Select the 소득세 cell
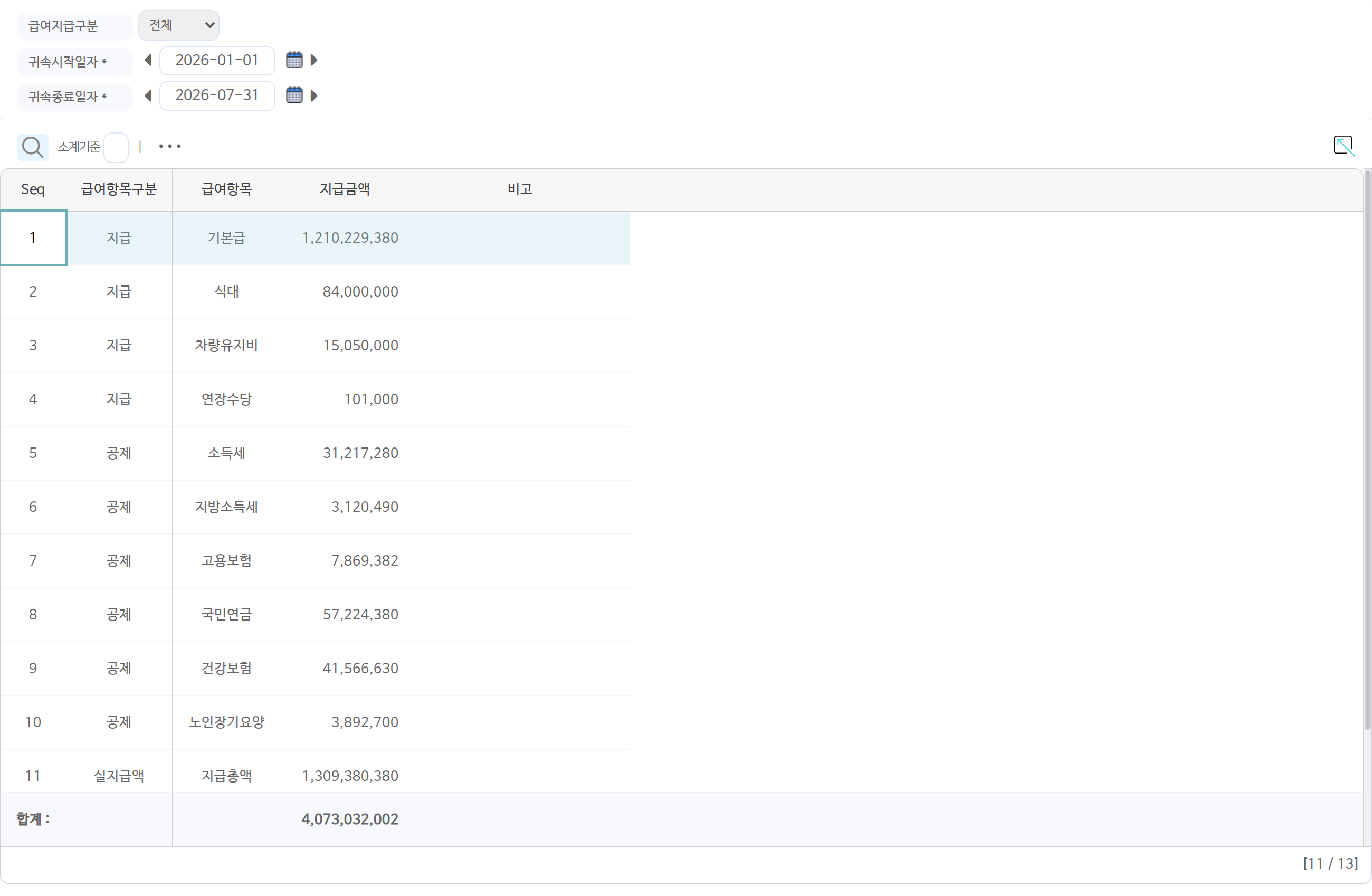1372x896 pixels. (x=226, y=453)
